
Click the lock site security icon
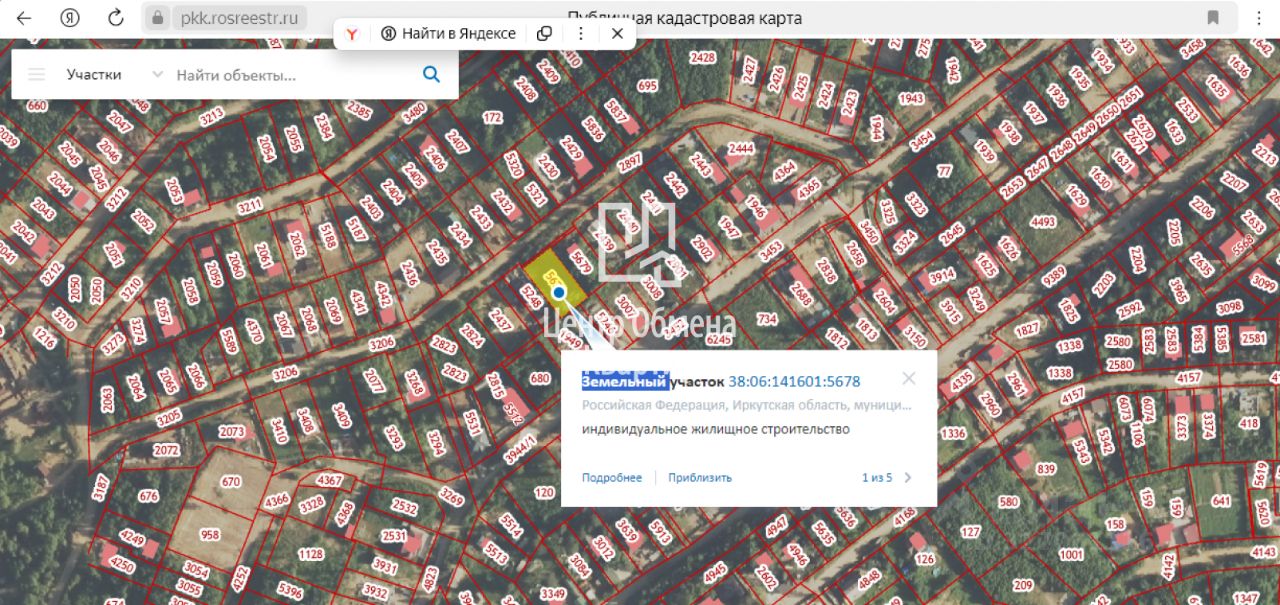157,18
